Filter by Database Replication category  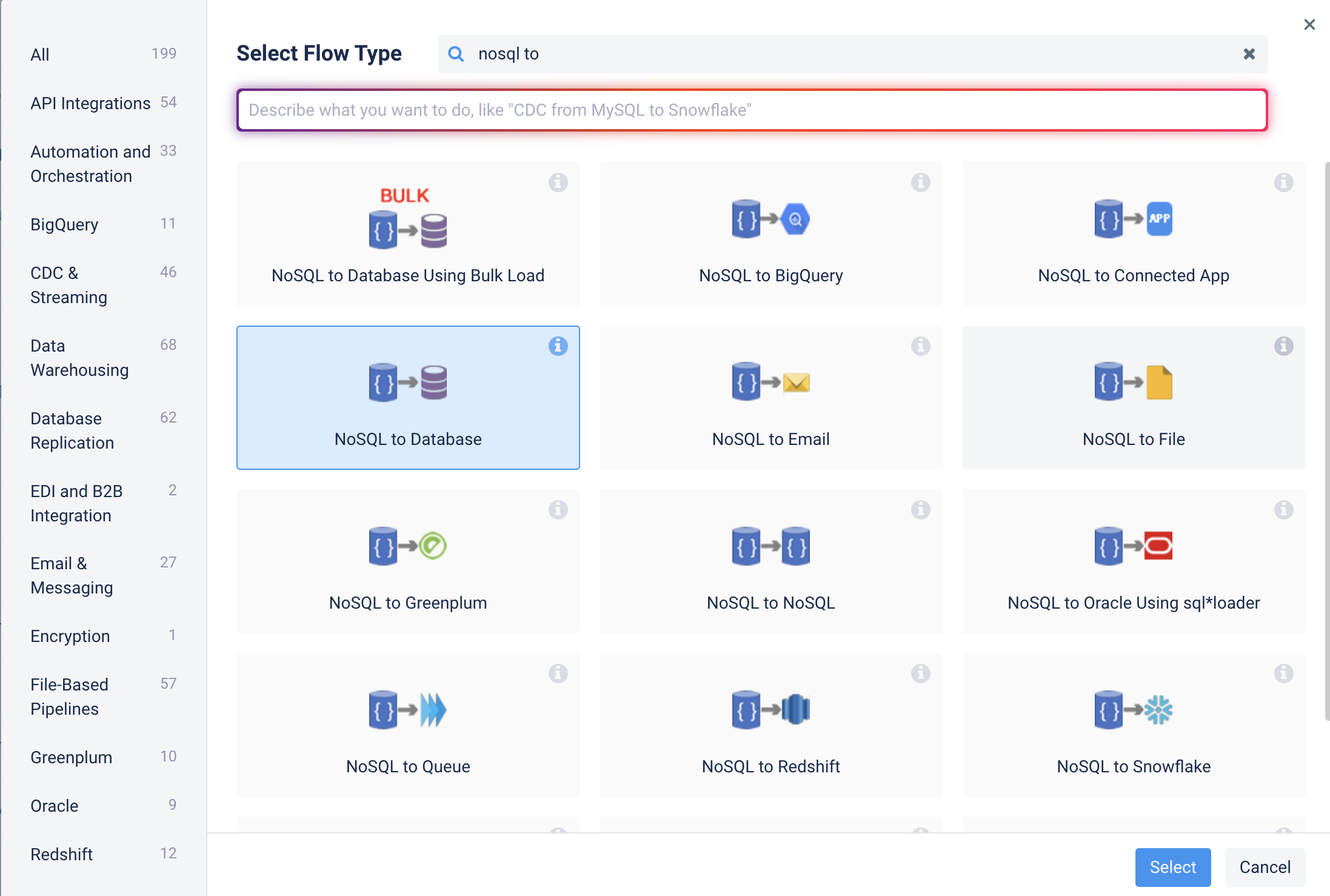103,430
